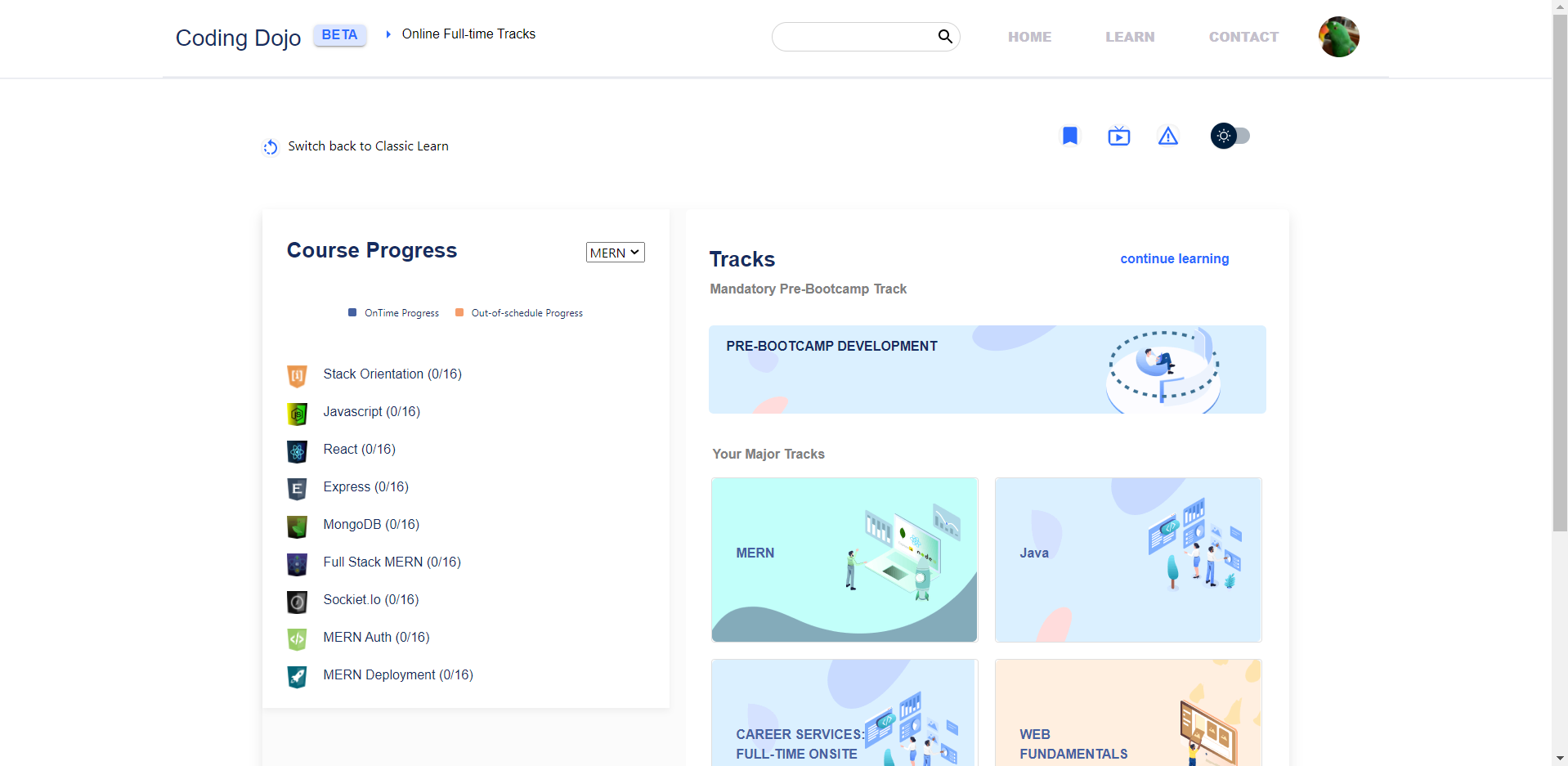
Task: Click the continue learning link
Action: [1174, 258]
